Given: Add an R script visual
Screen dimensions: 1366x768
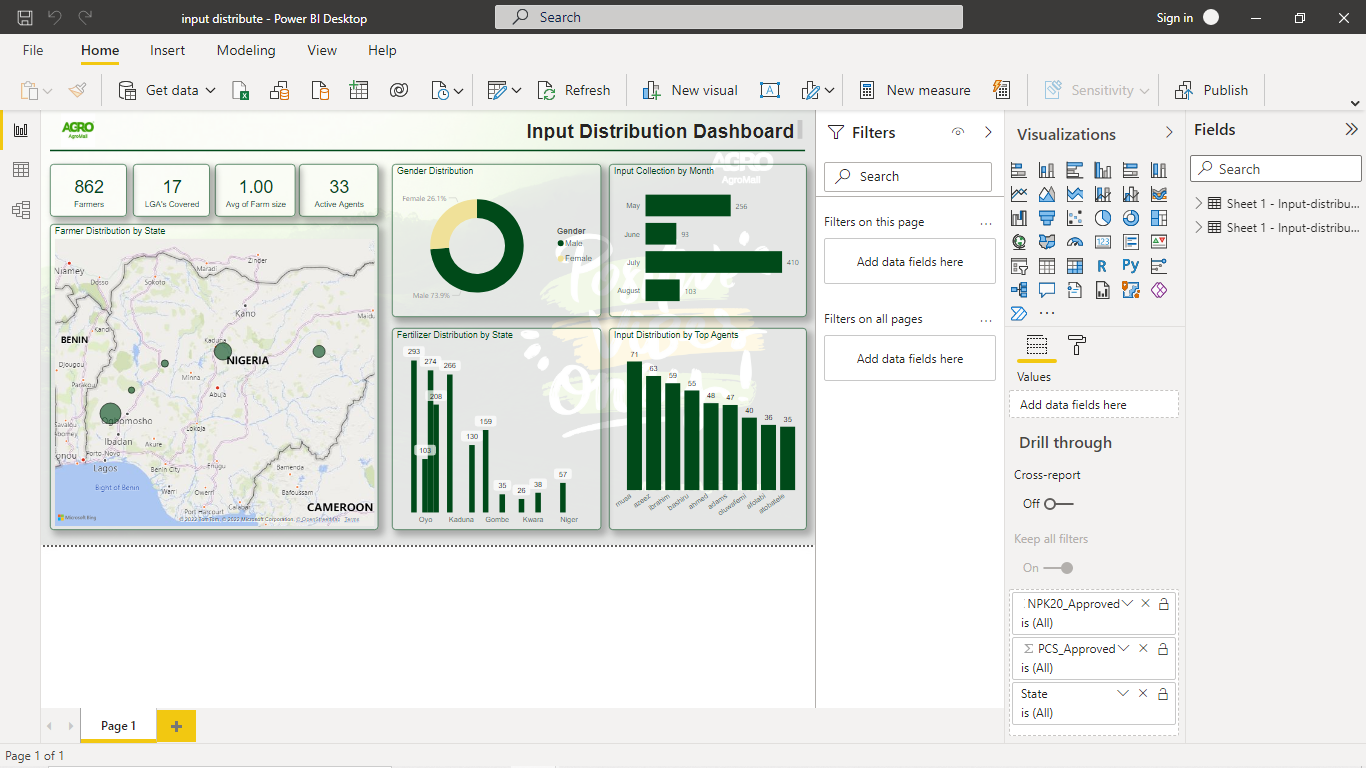Looking at the screenshot, I should pos(1102,265).
